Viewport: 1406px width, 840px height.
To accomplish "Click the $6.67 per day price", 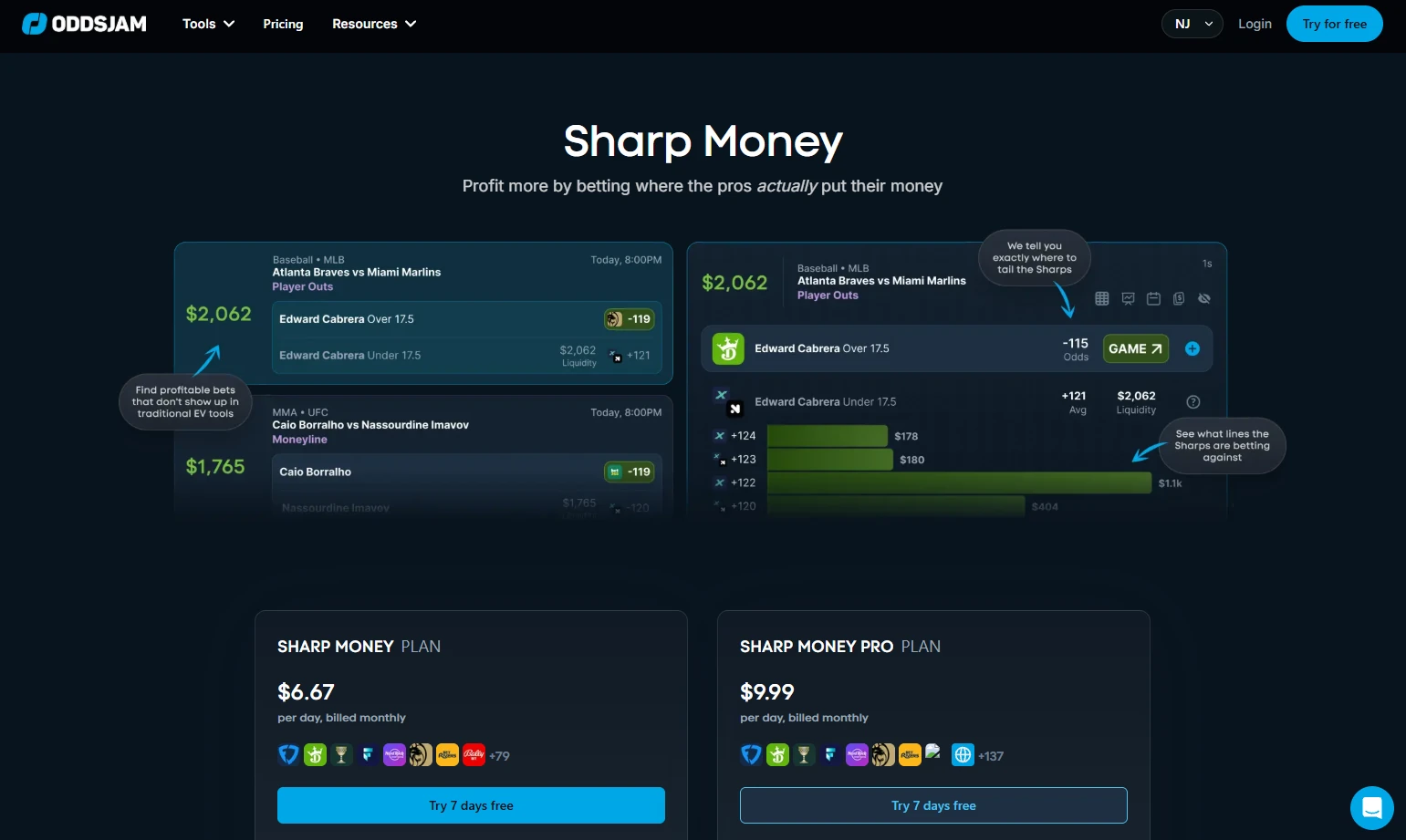I will (x=306, y=692).
